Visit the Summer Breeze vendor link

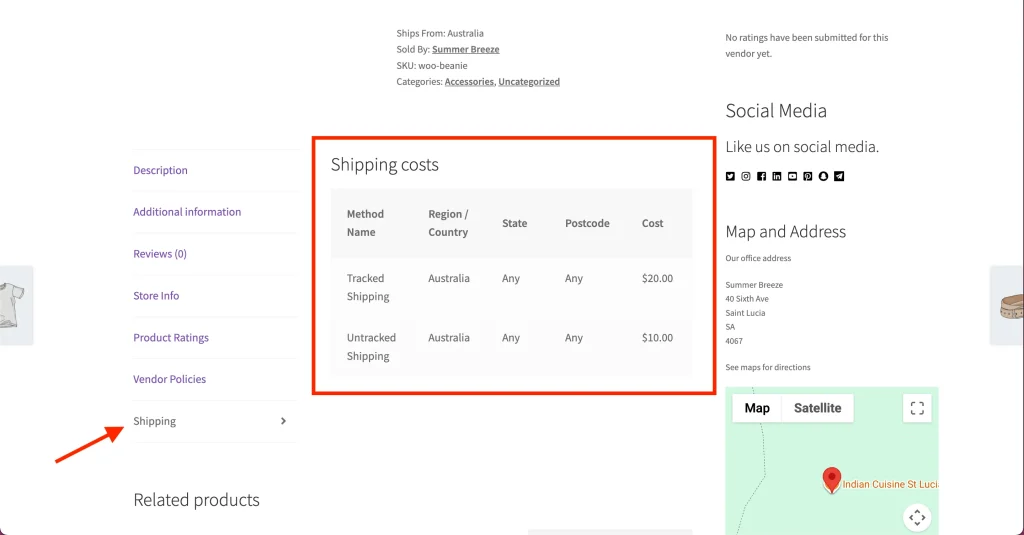(466, 50)
